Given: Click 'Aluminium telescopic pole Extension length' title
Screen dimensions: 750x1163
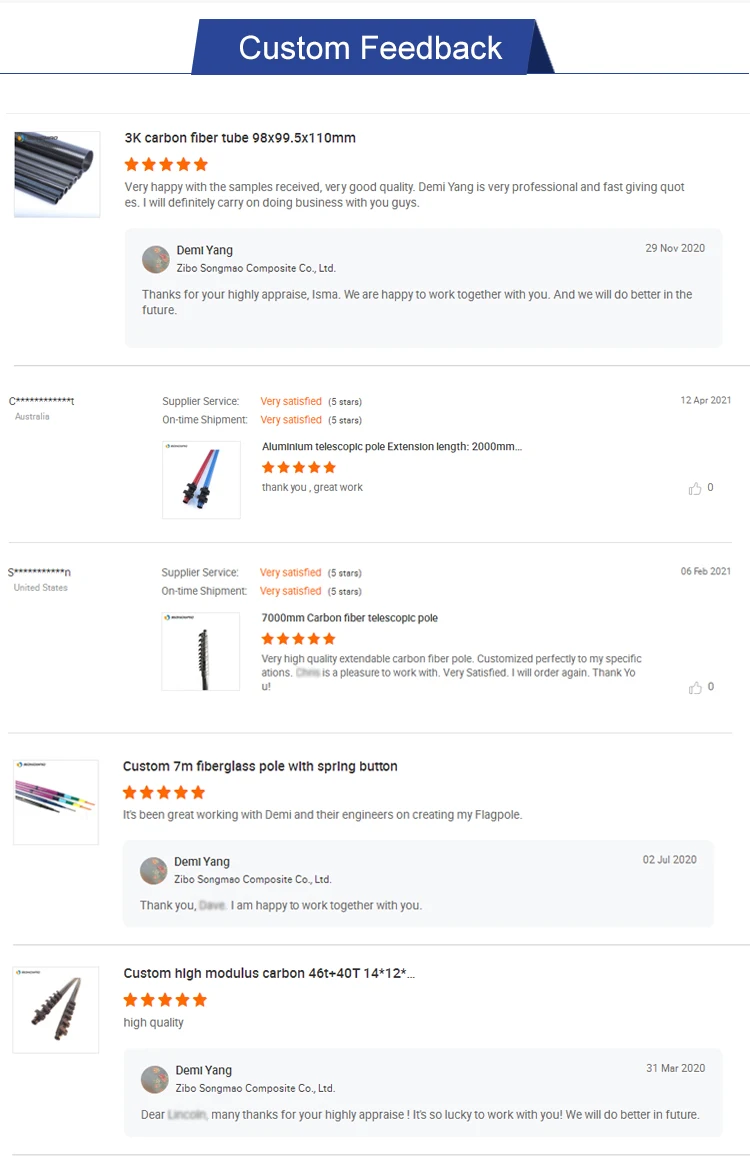Looking at the screenshot, I should click(392, 447).
